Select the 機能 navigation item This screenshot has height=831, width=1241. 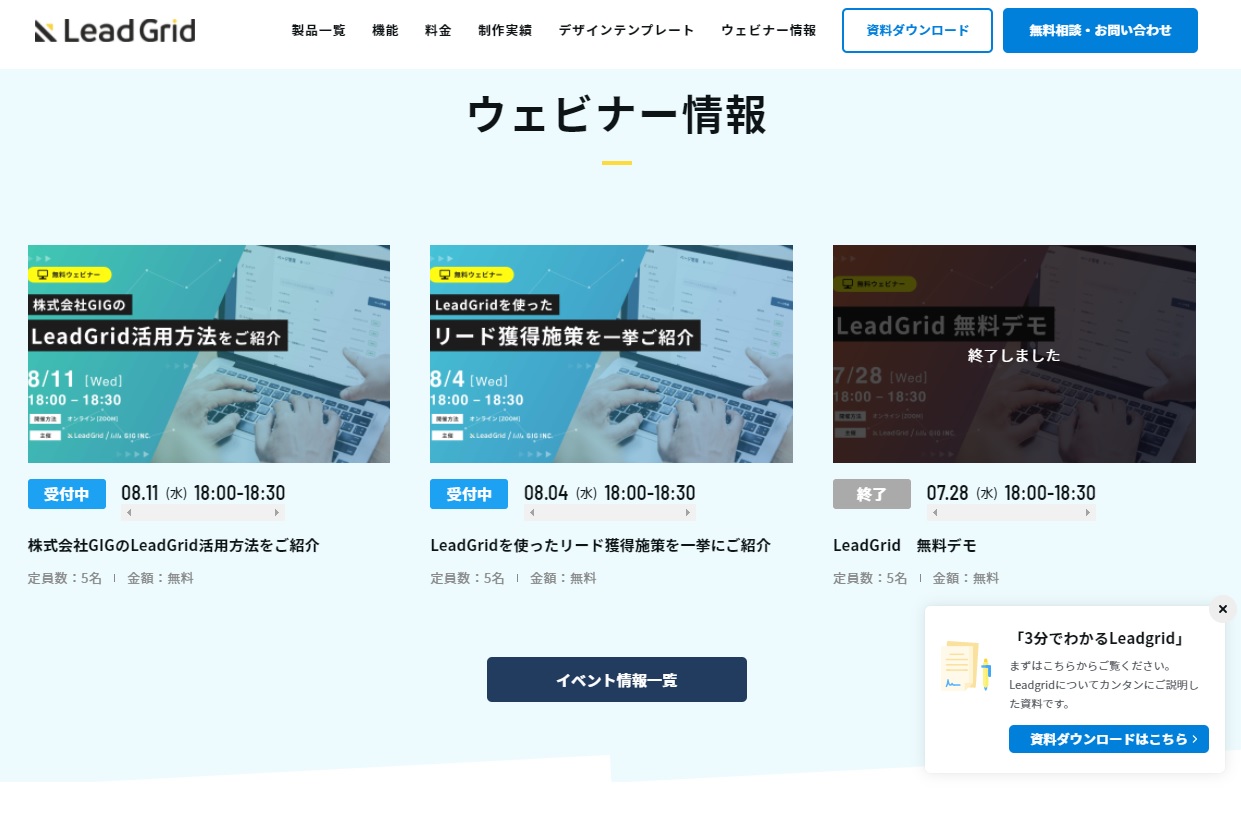385,30
